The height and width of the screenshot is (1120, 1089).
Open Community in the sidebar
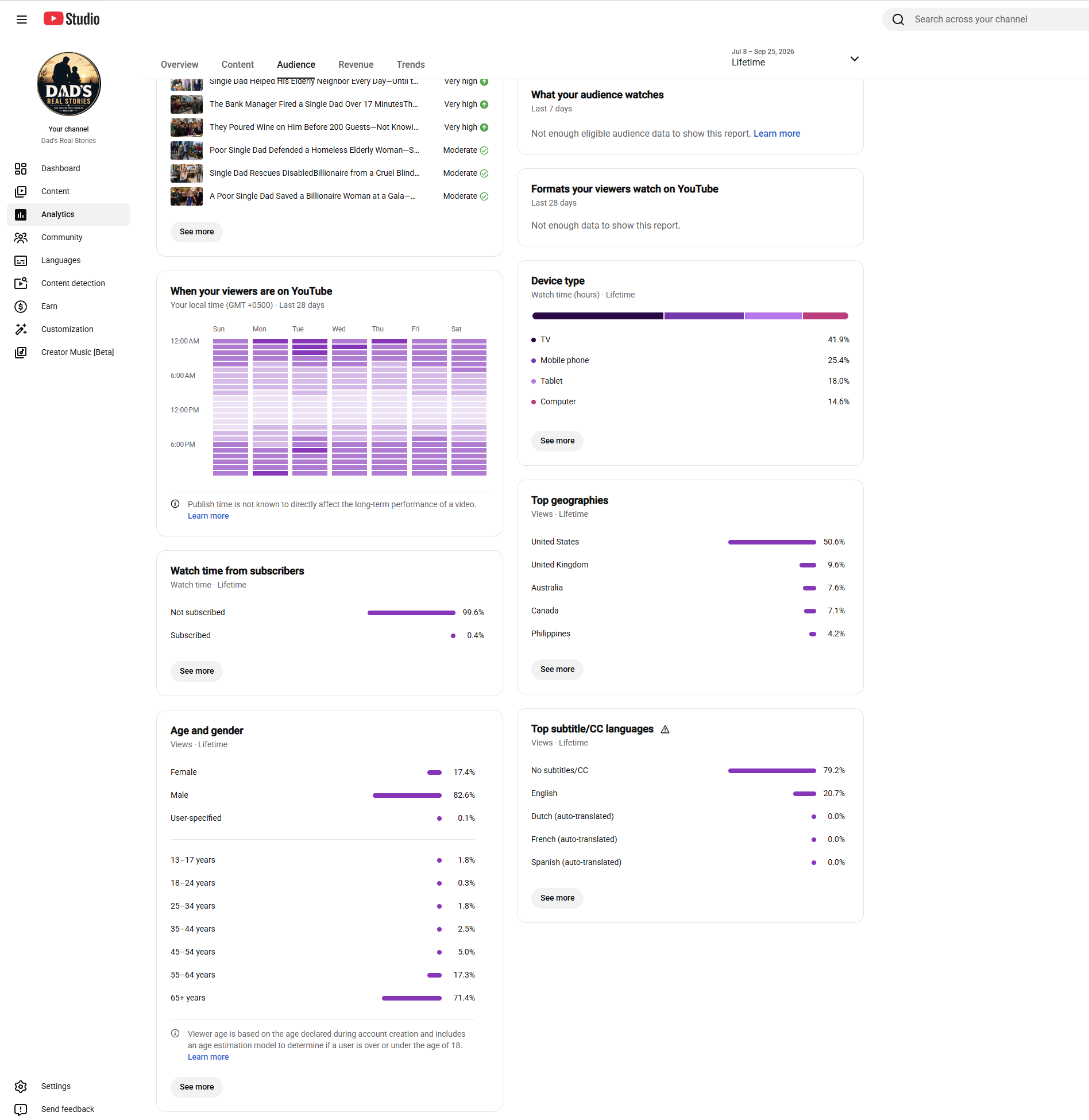coord(69,237)
